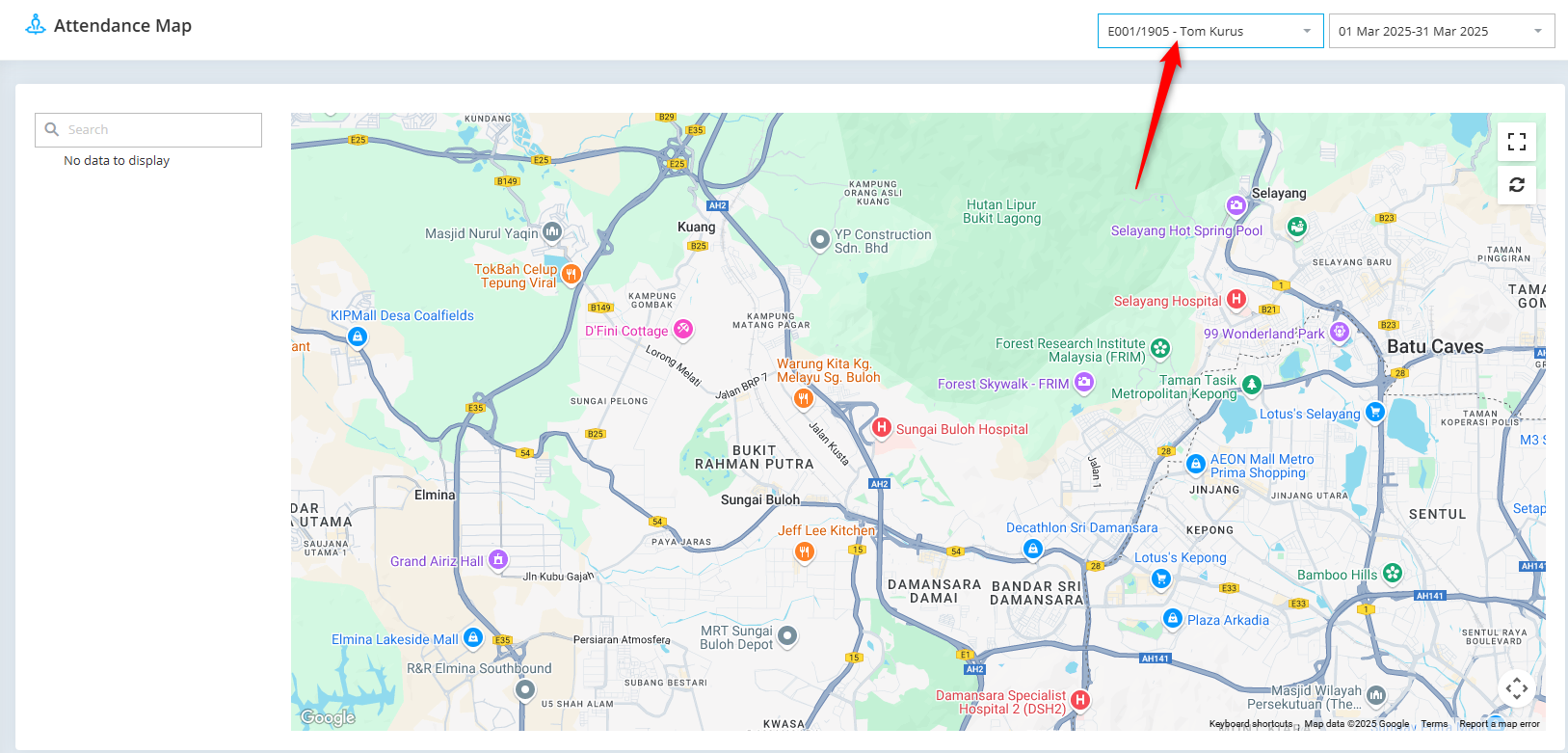Click Decathlon Sri Damansara shopping pin
The height and width of the screenshot is (753, 1568).
coord(1032,549)
